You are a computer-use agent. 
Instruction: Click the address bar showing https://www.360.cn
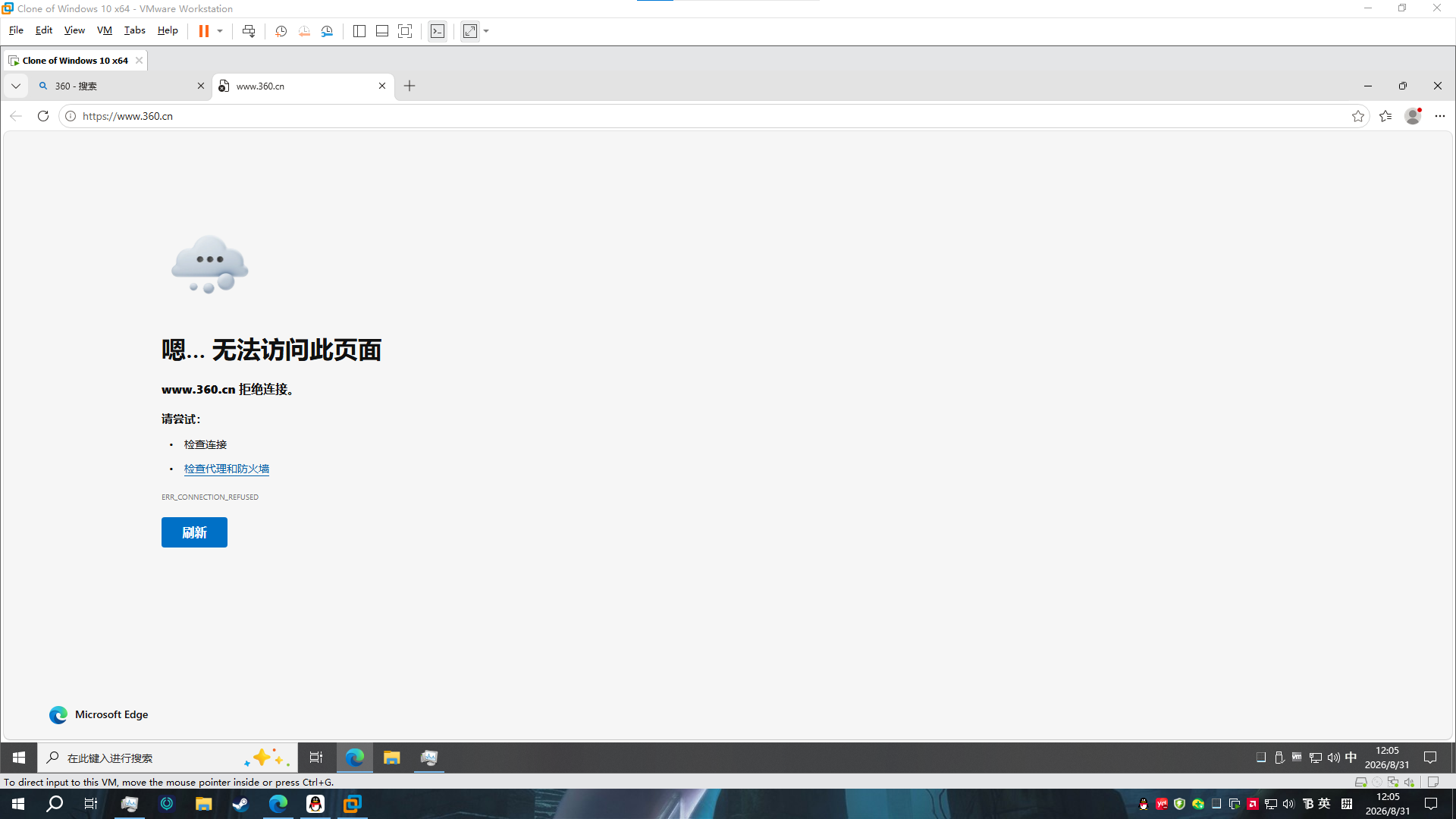(713, 116)
